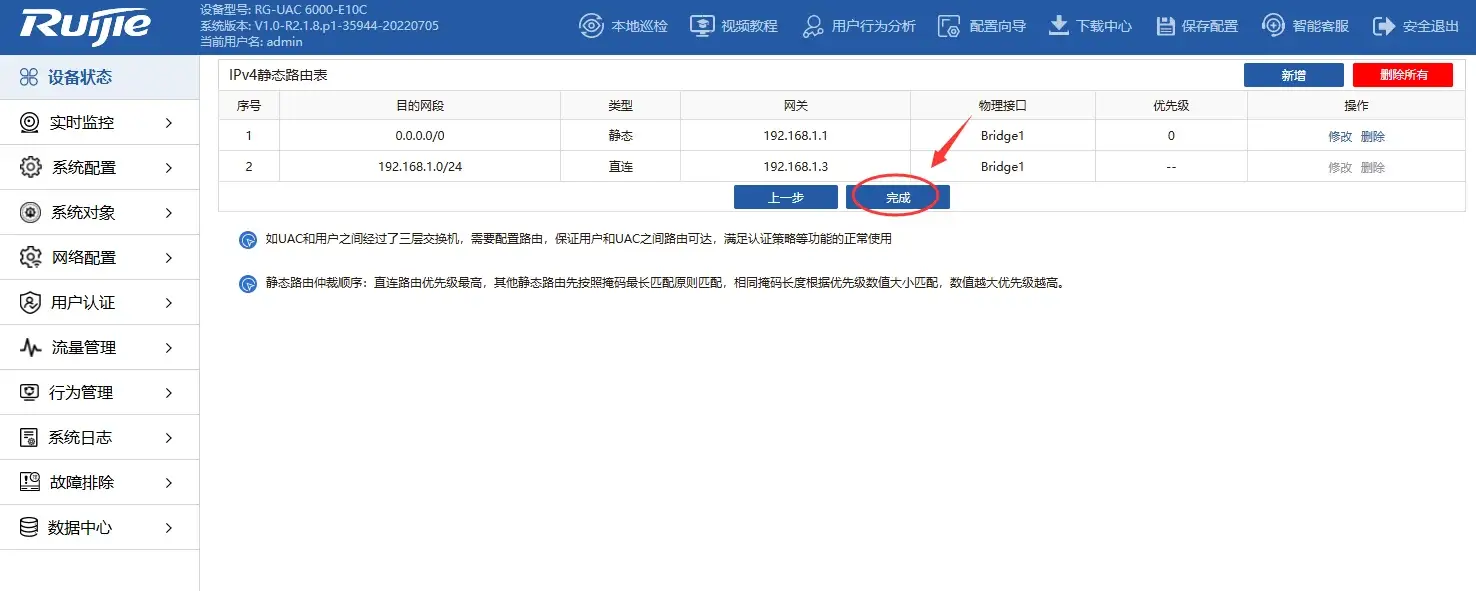1476x591 pixels.
Task: Click the destination cell 0.0.0.0/0
Action: 420,136
